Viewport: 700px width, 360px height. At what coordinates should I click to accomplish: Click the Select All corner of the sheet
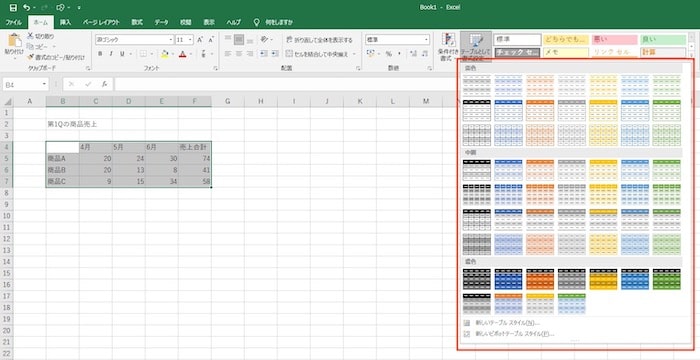coord(8,102)
